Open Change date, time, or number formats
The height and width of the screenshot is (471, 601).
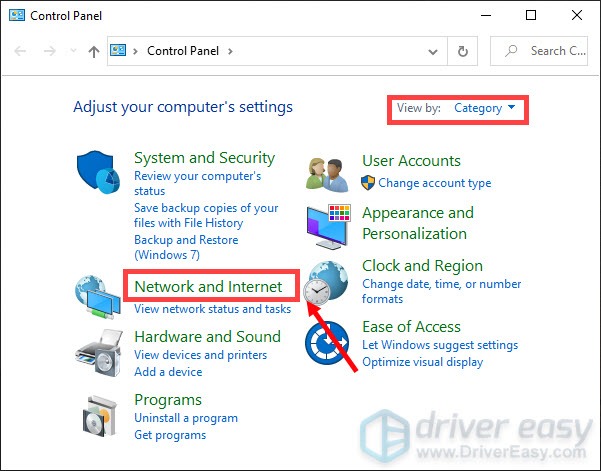[x=441, y=292]
